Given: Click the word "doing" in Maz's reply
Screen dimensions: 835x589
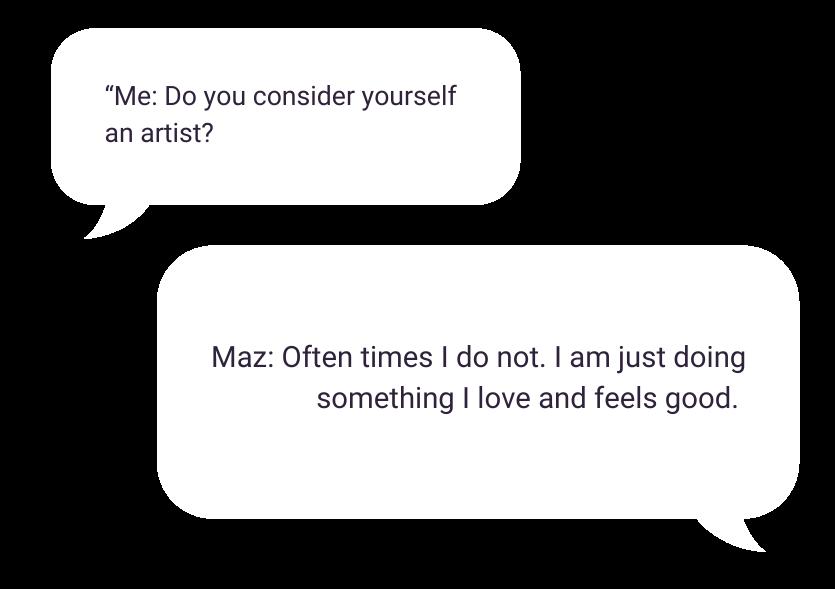Looking at the screenshot, I should [x=709, y=358].
